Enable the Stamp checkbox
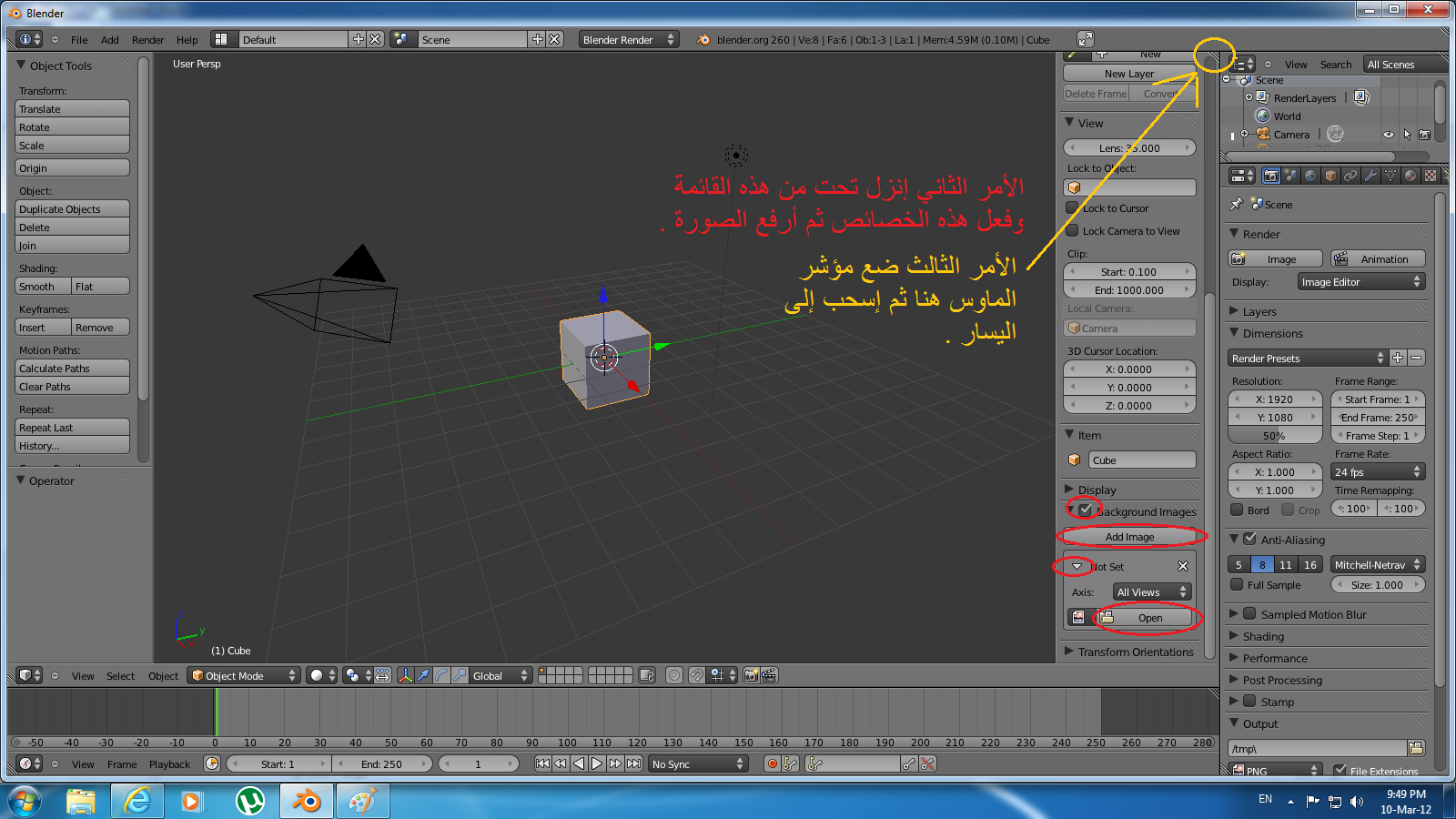This screenshot has height=819, width=1456. click(1250, 702)
